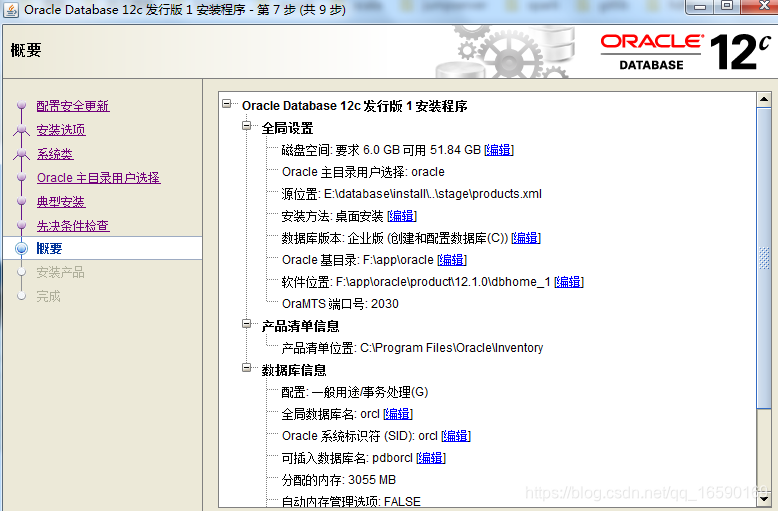Screen dimensions: 778x511
Task: Go to step 安装选项
Action: (61, 130)
